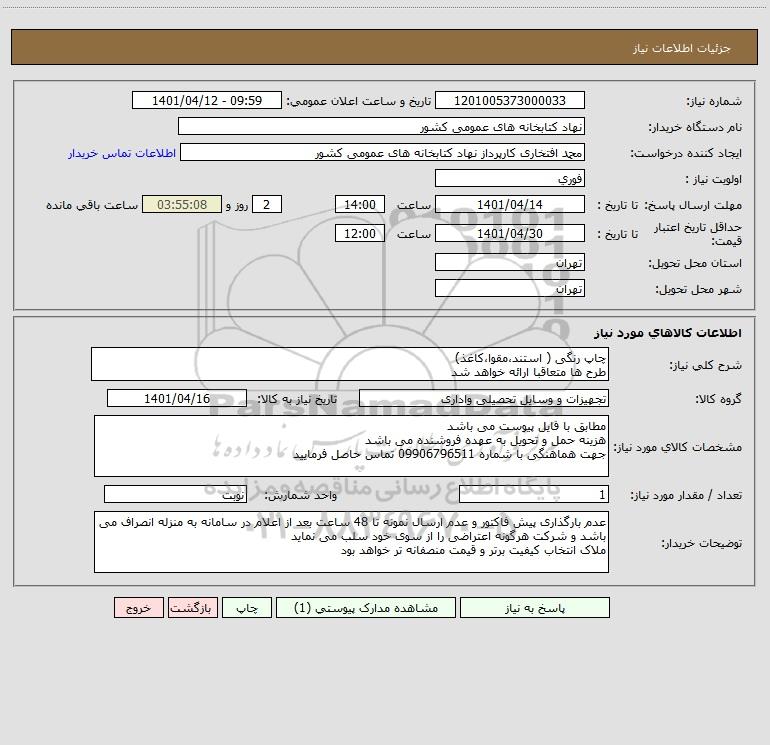Click label تاریخ و ساعت اعلان عمومی
770x745 pixels.
click(358, 101)
